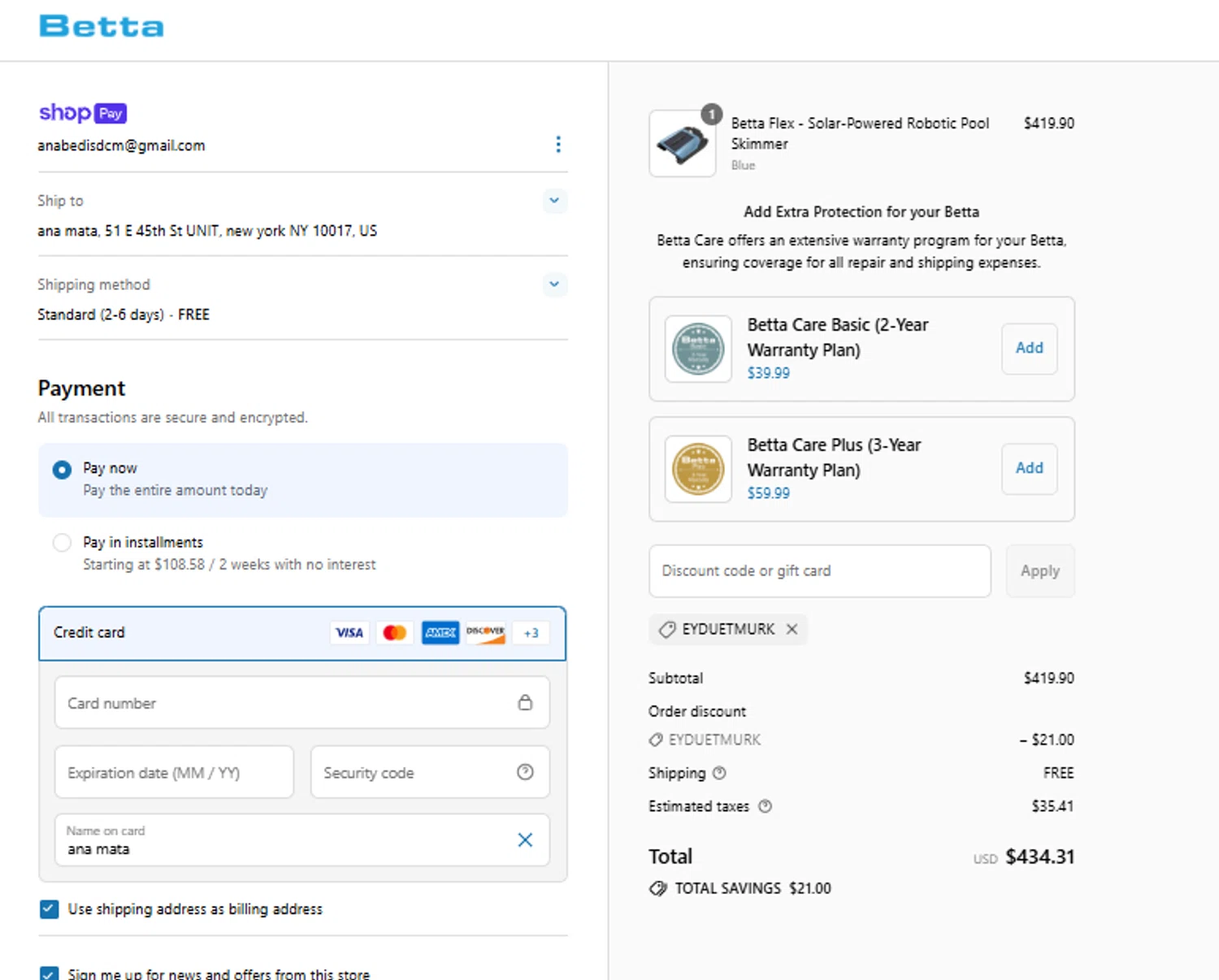Click the shipping address text line
This screenshot has height=980, width=1219.
pos(207,231)
